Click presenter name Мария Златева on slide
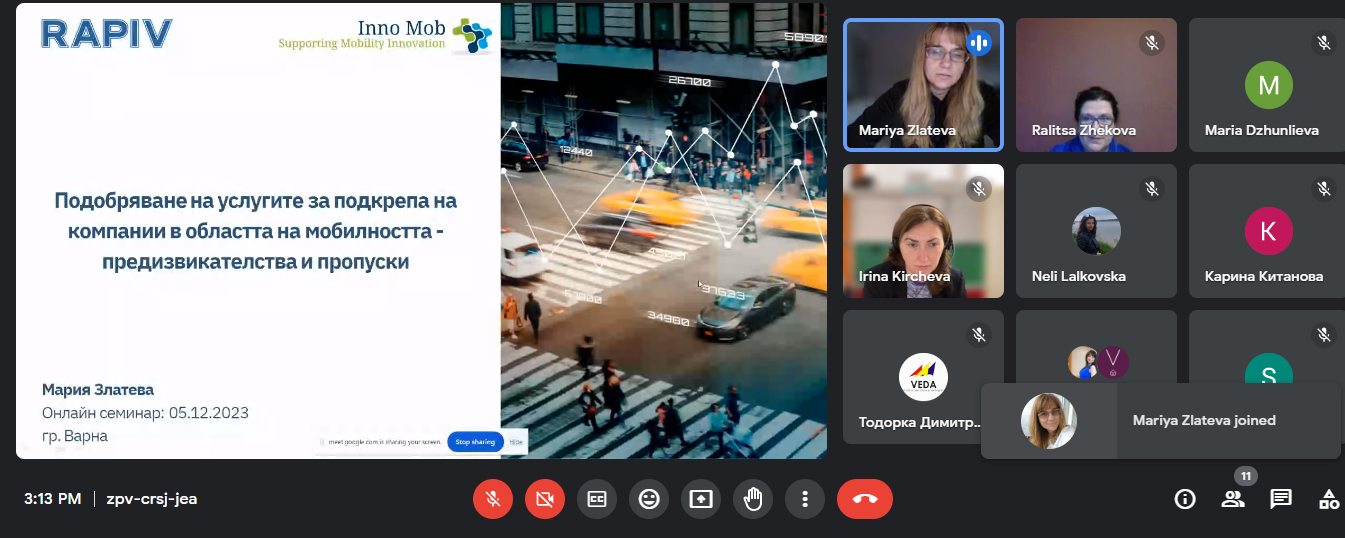This screenshot has height=538, width=1345. point(98,390)
